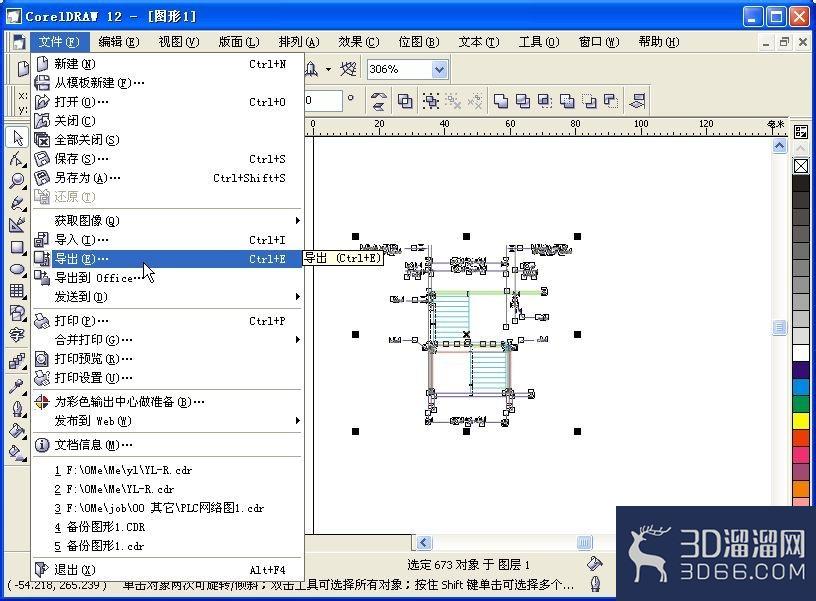
Task: Click the Back Minus Front icon
Action: click(x=611, y=100)
